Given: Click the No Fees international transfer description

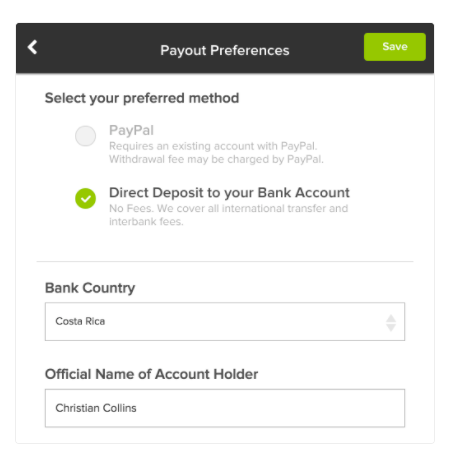Looking at the screenshot, I should tap(229, 215).
